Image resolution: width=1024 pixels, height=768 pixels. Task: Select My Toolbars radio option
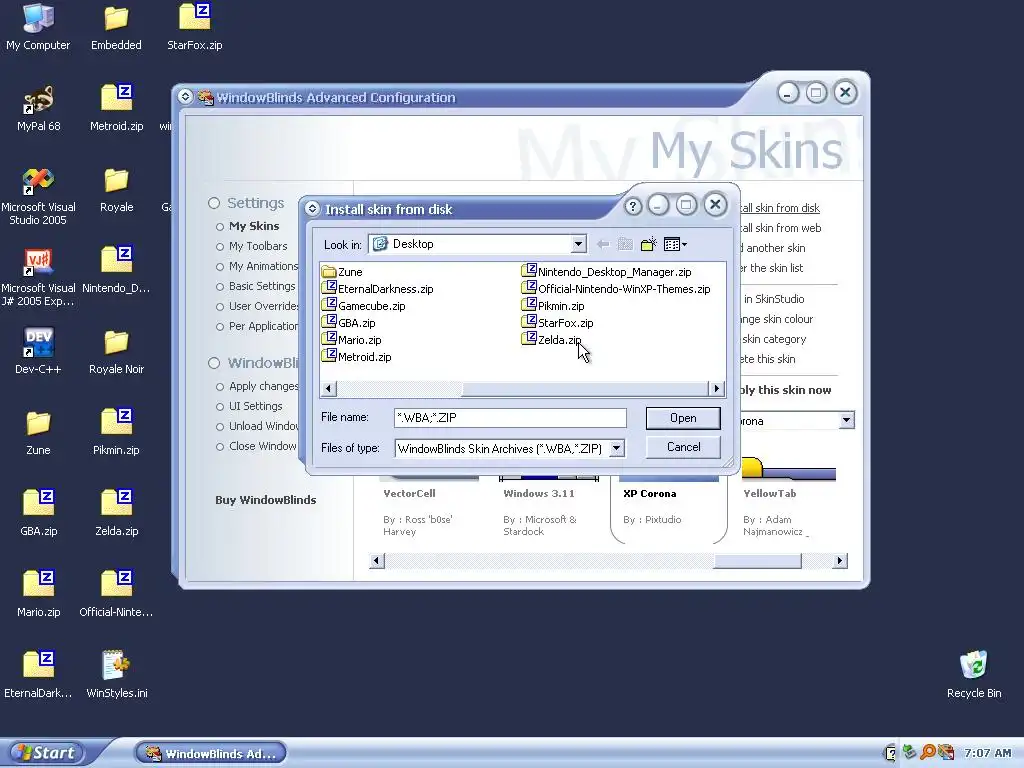click(251, 246)
